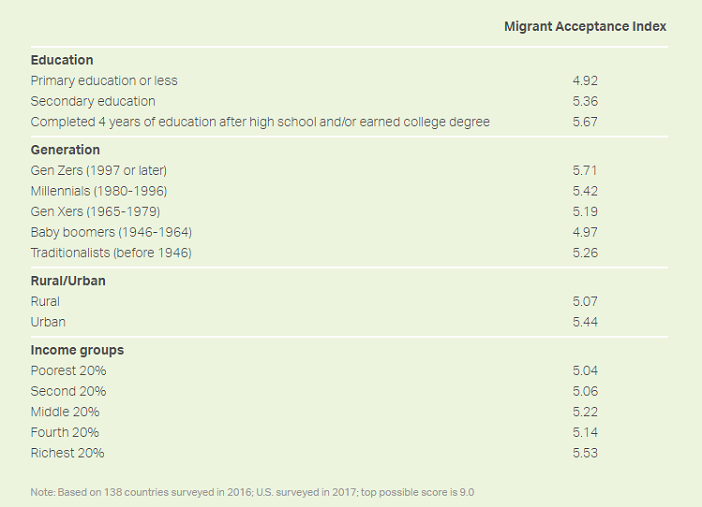Image resolution: width=702 pixels, height=507 pixels.
Task: Click the Traditionalists (before 1946) label
Action: coord(111,253)
